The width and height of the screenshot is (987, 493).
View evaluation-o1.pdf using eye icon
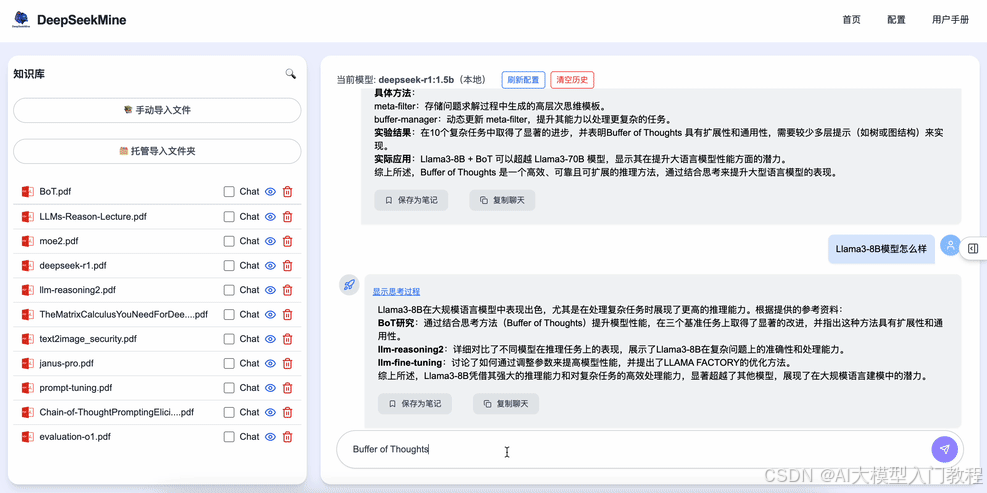click(x=271, y=436)
